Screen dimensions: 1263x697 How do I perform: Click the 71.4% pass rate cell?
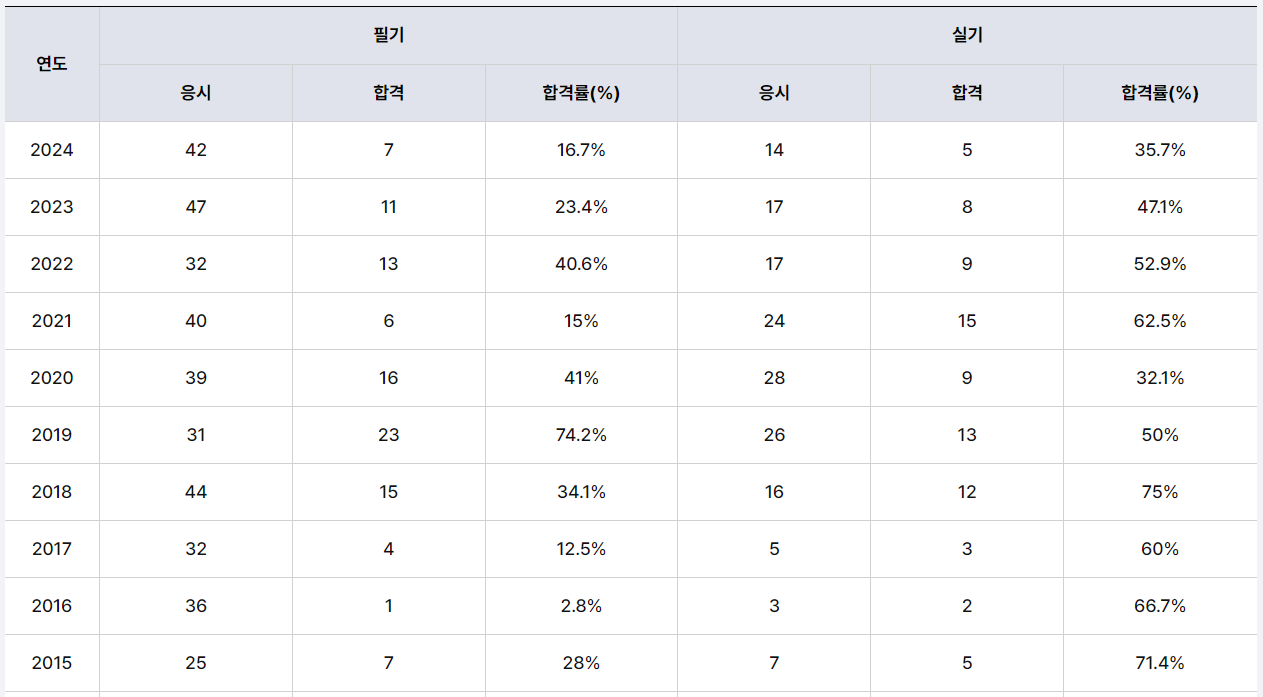(x=1160, y=663)
